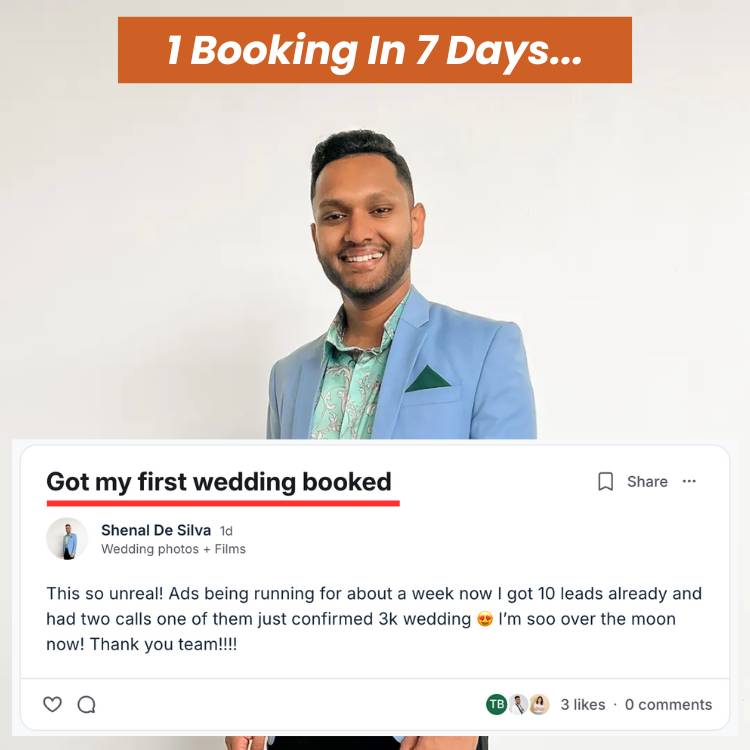
Task: Click the '0 comments' link
Action: coord(668,705)
